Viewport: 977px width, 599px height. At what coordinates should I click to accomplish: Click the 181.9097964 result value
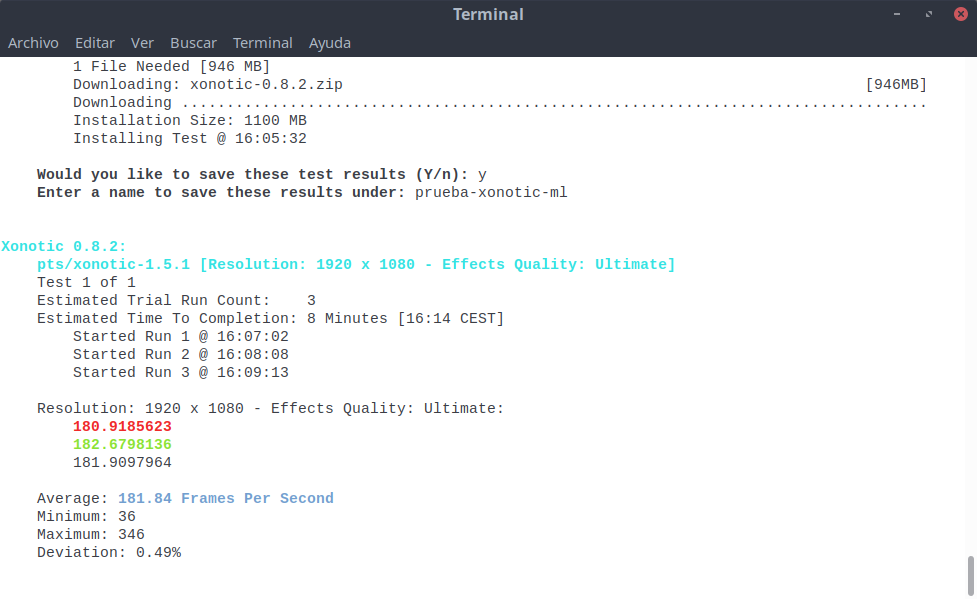pos(122,462)
